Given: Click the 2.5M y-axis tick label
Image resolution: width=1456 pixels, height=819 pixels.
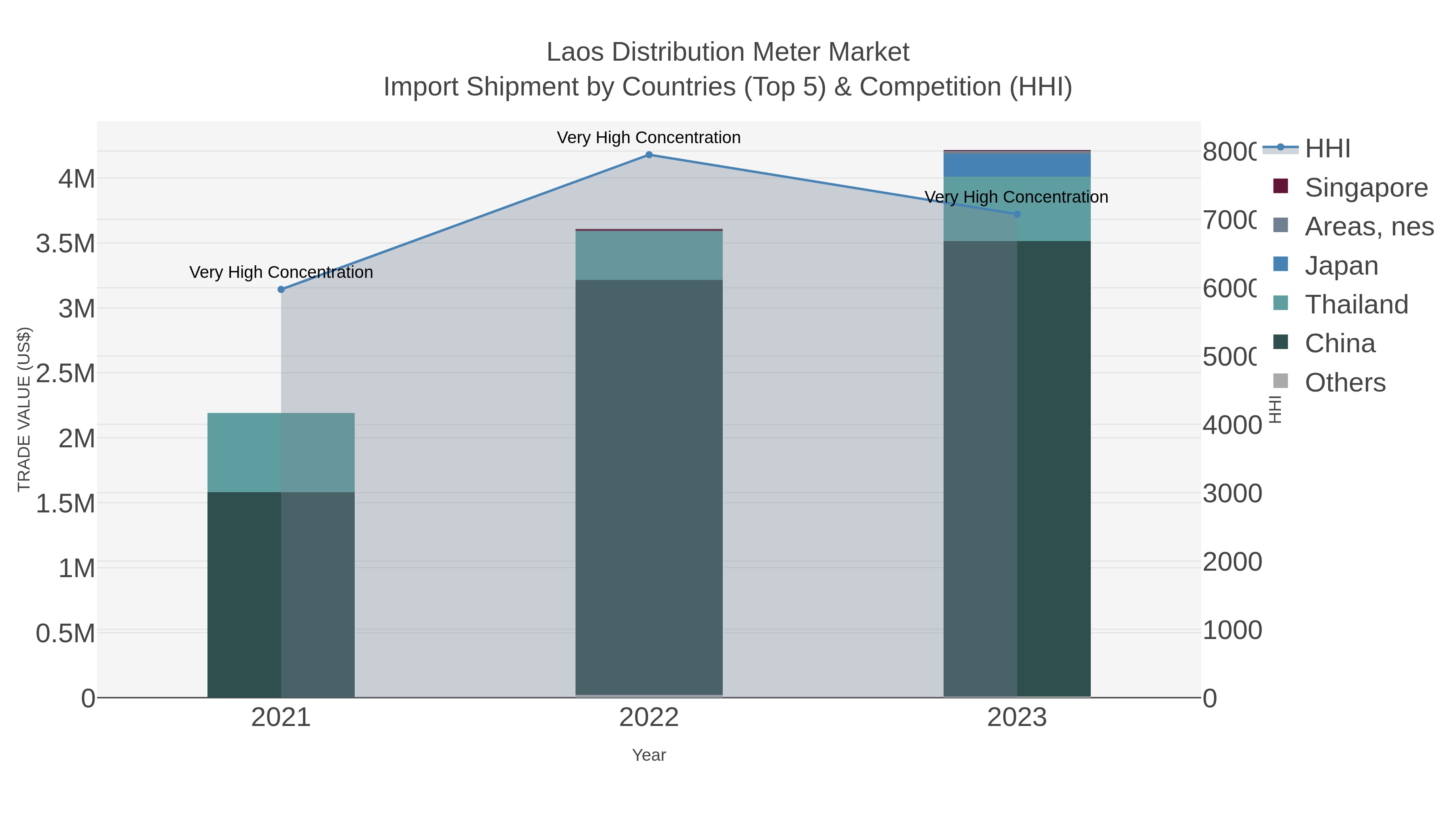Looking at the screenshot, I should pyautogui.click(x=66, y=374).
